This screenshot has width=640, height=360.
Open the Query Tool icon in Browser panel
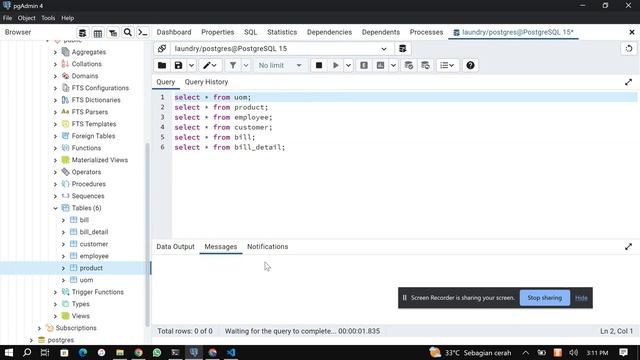pyautogui.click(x=82, y=33)
